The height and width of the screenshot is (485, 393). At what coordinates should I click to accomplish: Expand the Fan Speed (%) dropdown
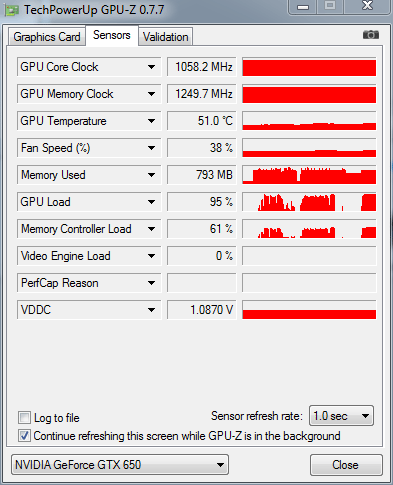coord(151,148)
